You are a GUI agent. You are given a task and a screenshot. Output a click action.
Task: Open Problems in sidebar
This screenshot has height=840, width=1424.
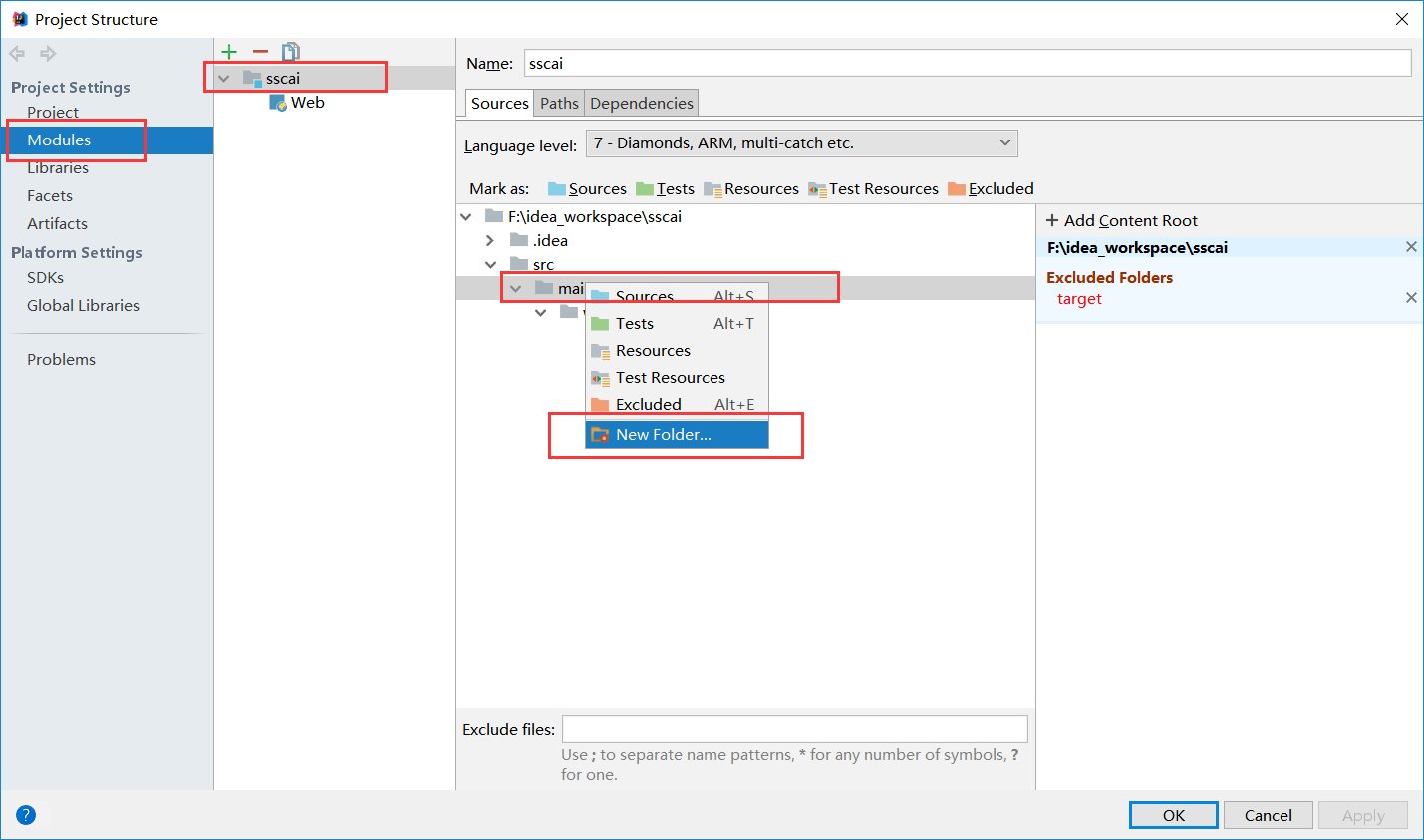[61, 360]
